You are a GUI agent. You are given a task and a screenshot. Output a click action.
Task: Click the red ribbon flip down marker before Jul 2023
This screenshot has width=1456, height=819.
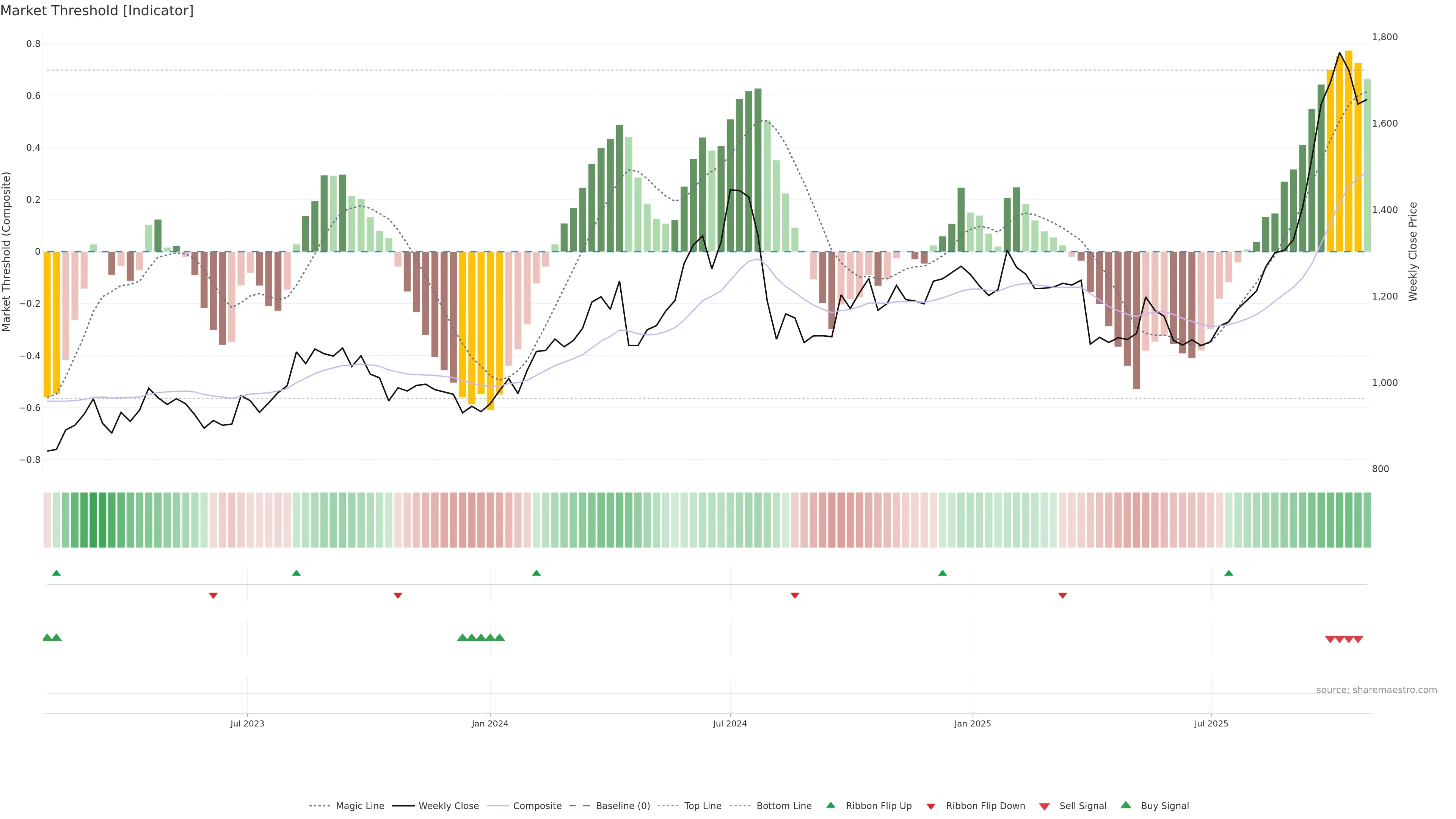click(x=213, y=596)
